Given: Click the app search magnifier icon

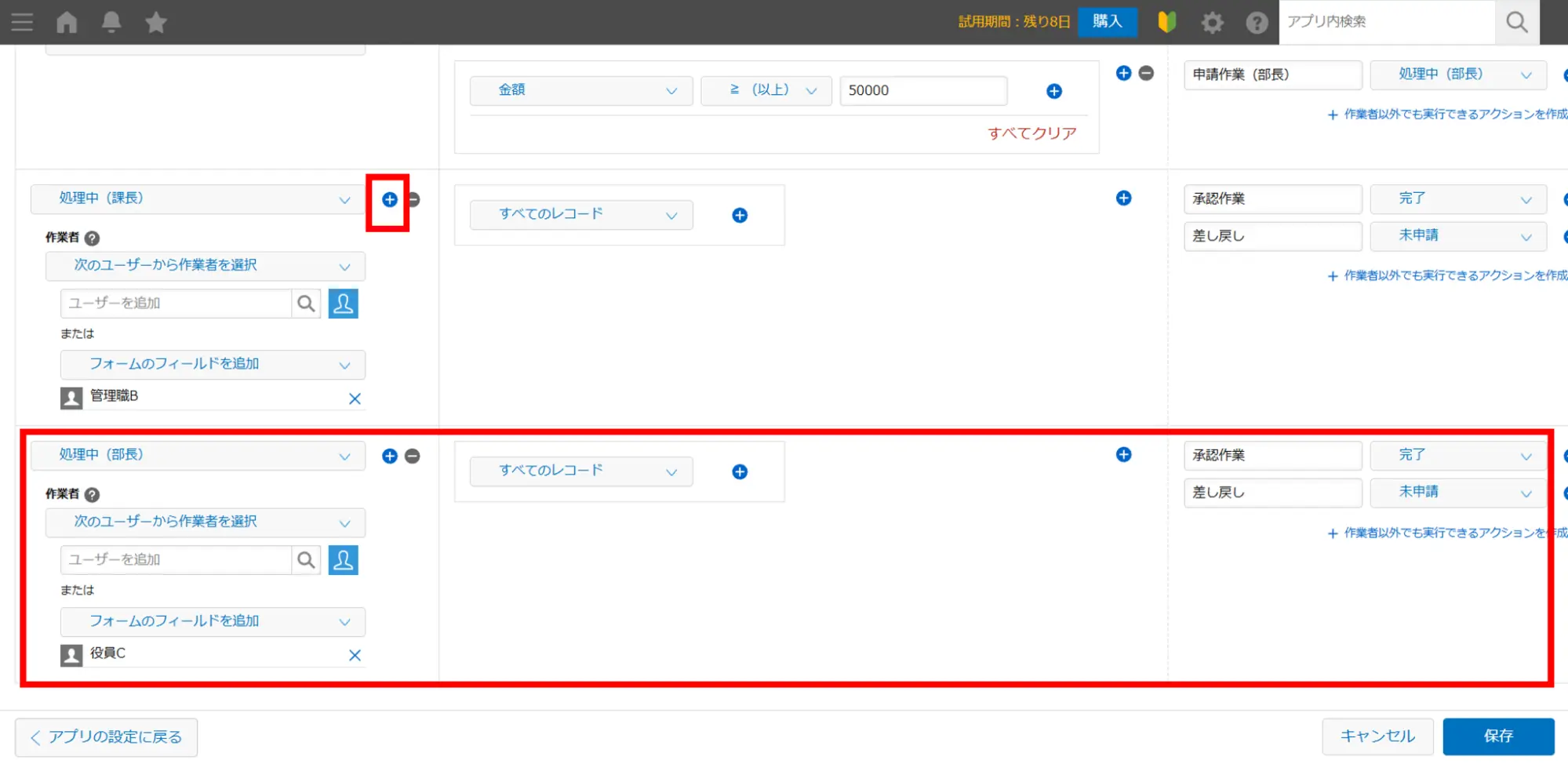Looking at the screenshot, I should (x=1516, y=23).
